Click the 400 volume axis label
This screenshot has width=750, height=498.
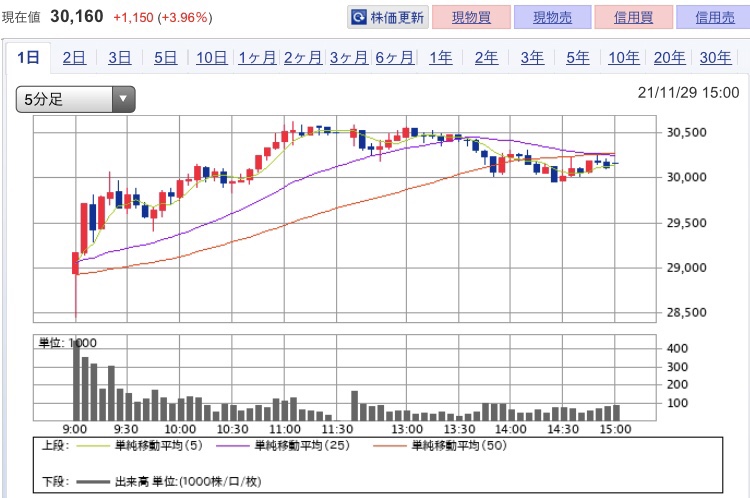pyautogui.click(x=677, y=348)
